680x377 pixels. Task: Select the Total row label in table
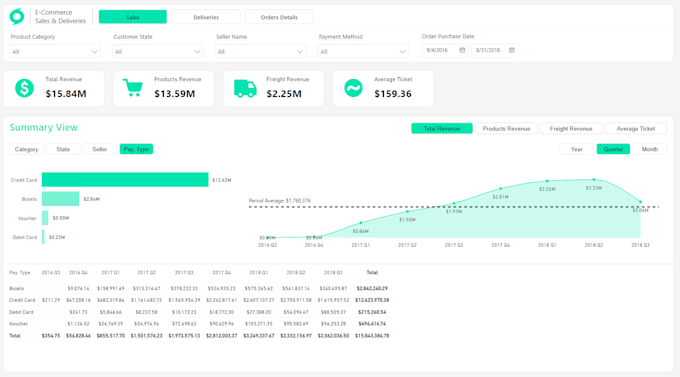(x=15, y=336)
